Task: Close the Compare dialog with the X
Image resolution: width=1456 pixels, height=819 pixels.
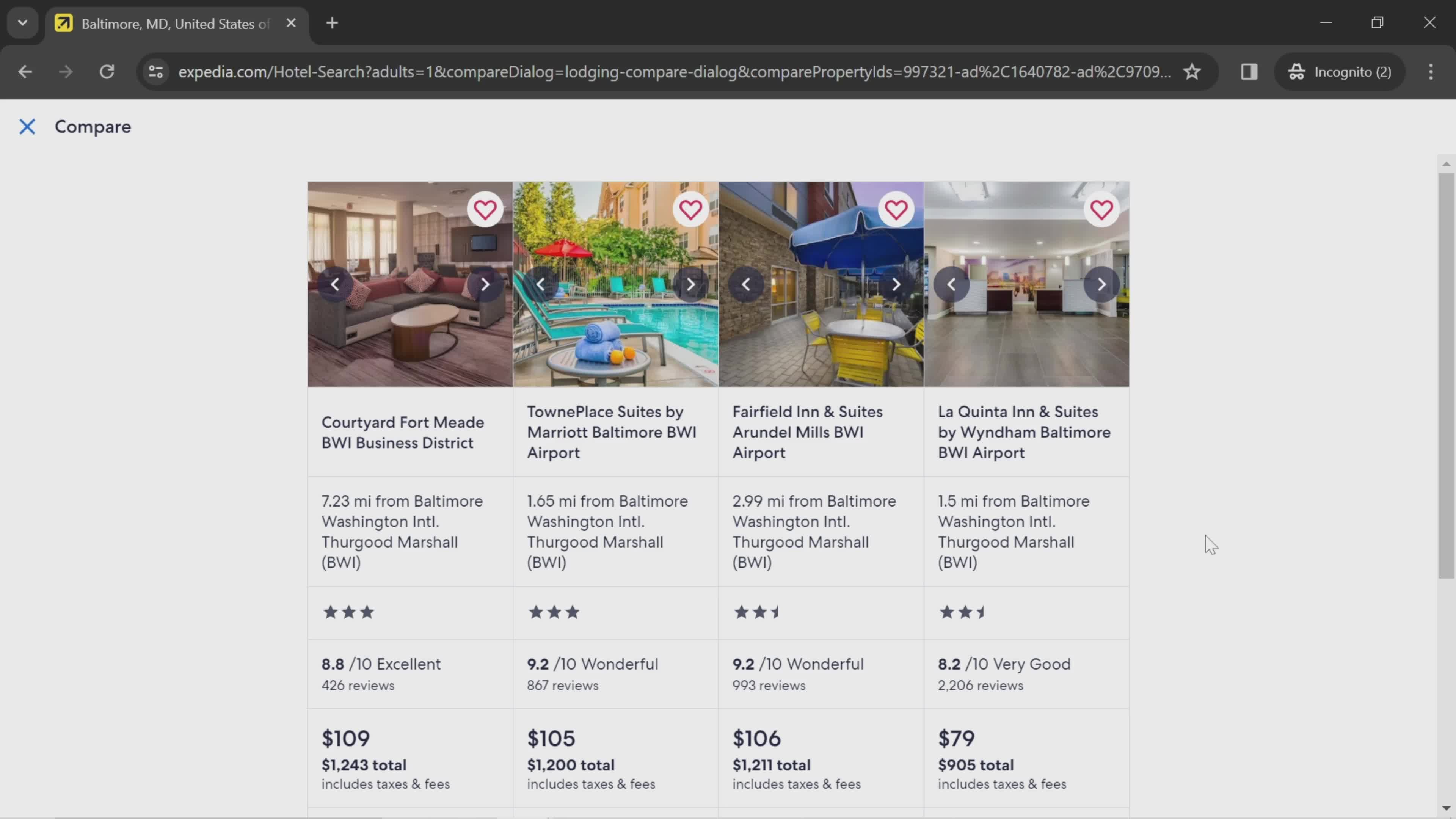Action: [x=27, y=127]
